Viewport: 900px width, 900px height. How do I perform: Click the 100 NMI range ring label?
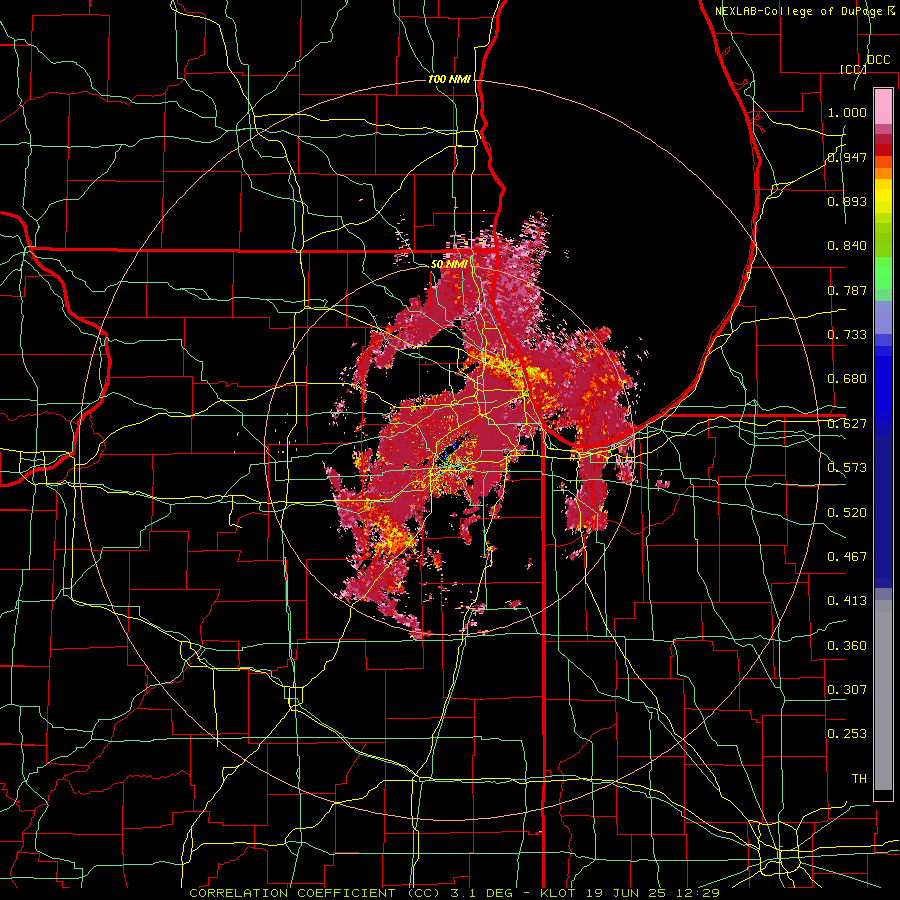coord(449,79)
